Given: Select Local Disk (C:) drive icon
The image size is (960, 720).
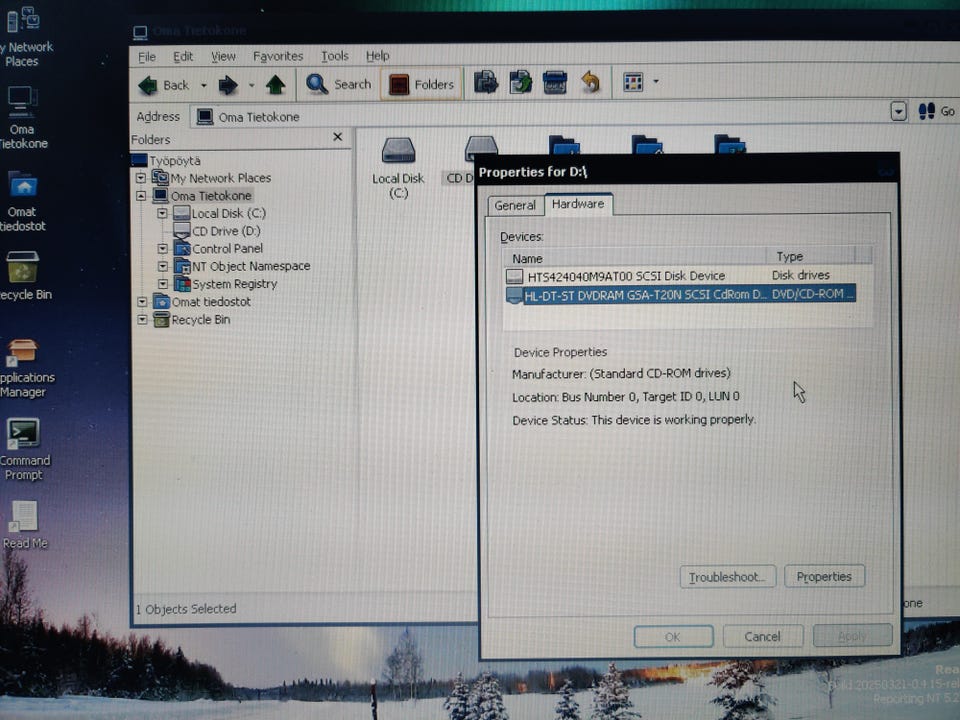Looking at the screenshot, I should [398, 168].
